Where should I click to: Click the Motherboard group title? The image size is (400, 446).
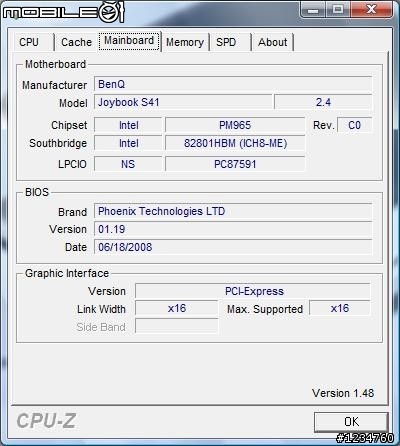point(56,64)
